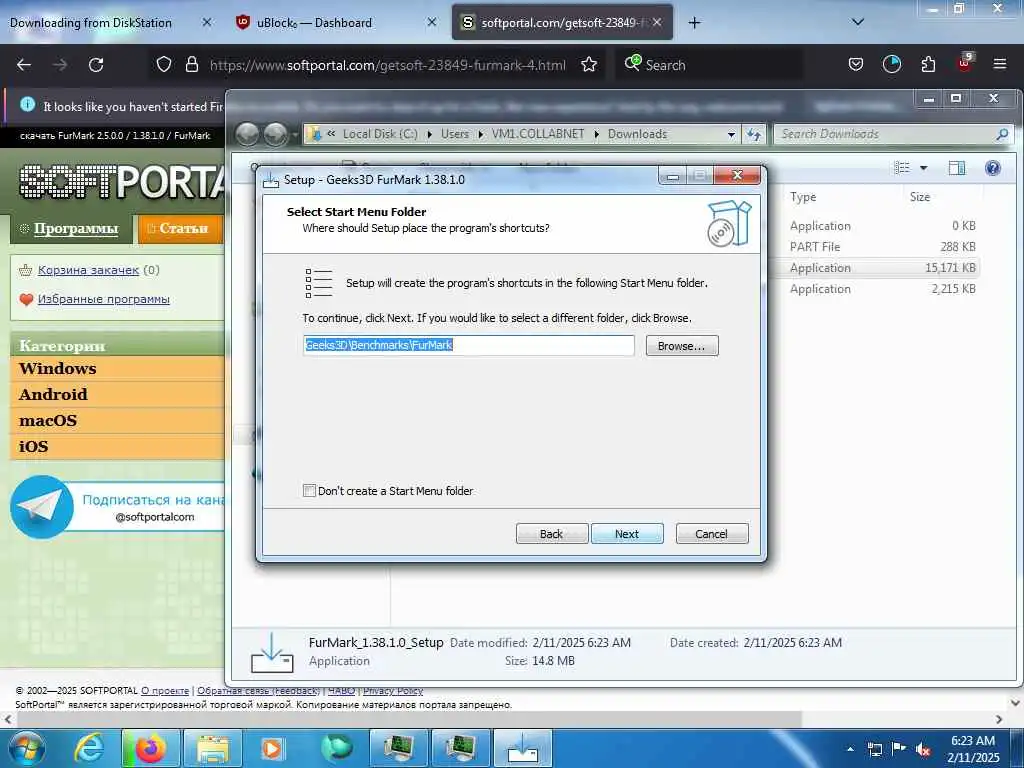Click VM1.COLLABNET in the breadcrumb
Screen dimensions: 1024x768
coord(538,134)
